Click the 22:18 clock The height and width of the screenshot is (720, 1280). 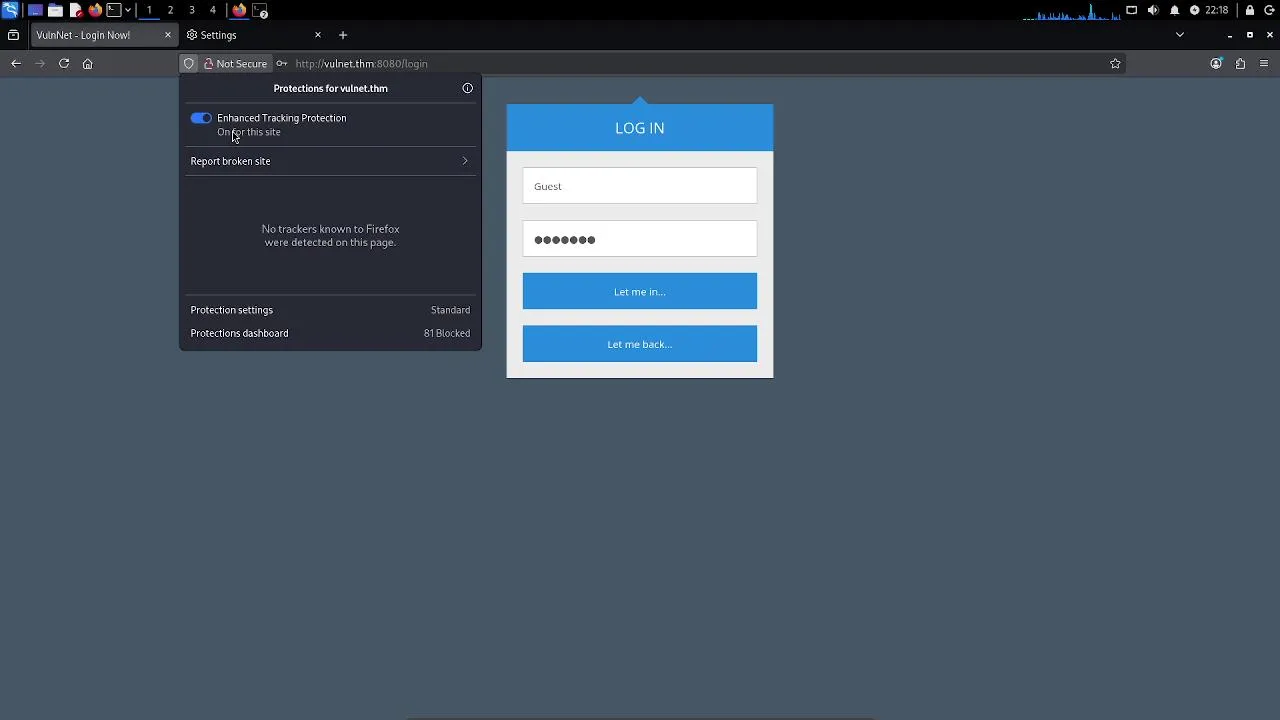(1217, 10)
